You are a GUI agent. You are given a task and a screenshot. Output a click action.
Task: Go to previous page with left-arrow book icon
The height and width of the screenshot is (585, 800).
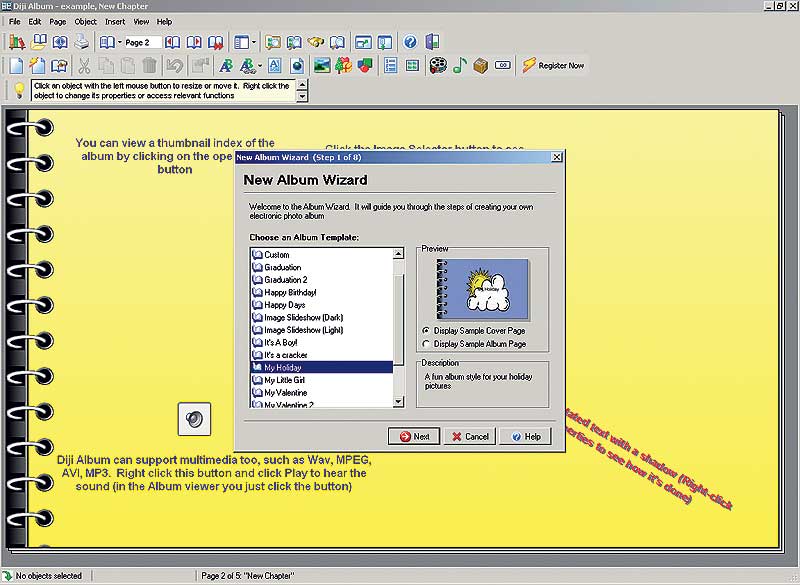point(172,42)
